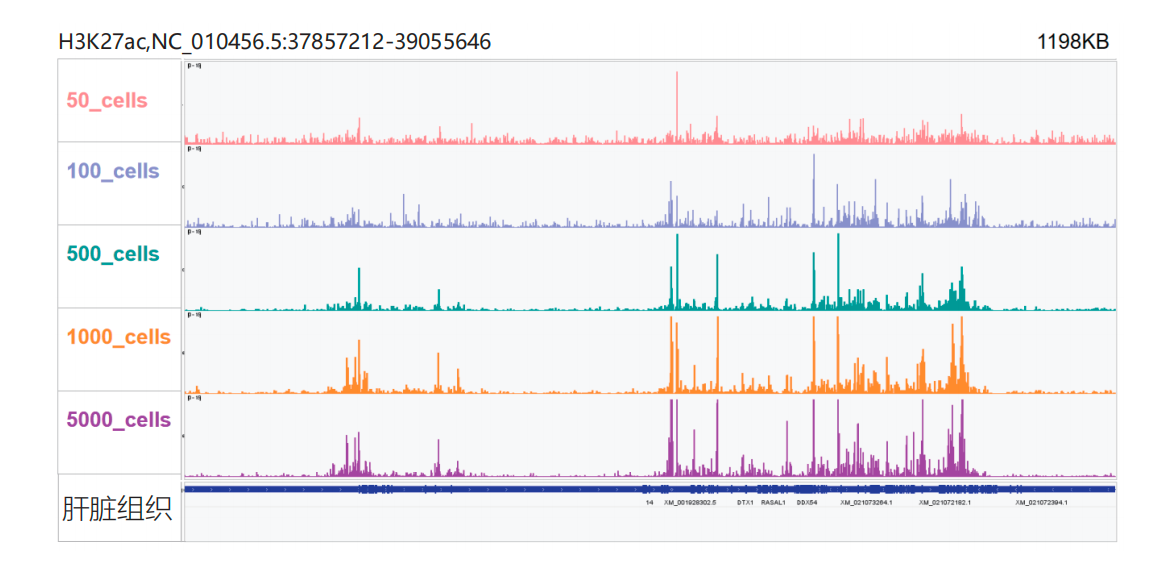Click the data range label in 5000_cells track
Image resolution: width=1156 pixels, height=582 pixels.
194,398
